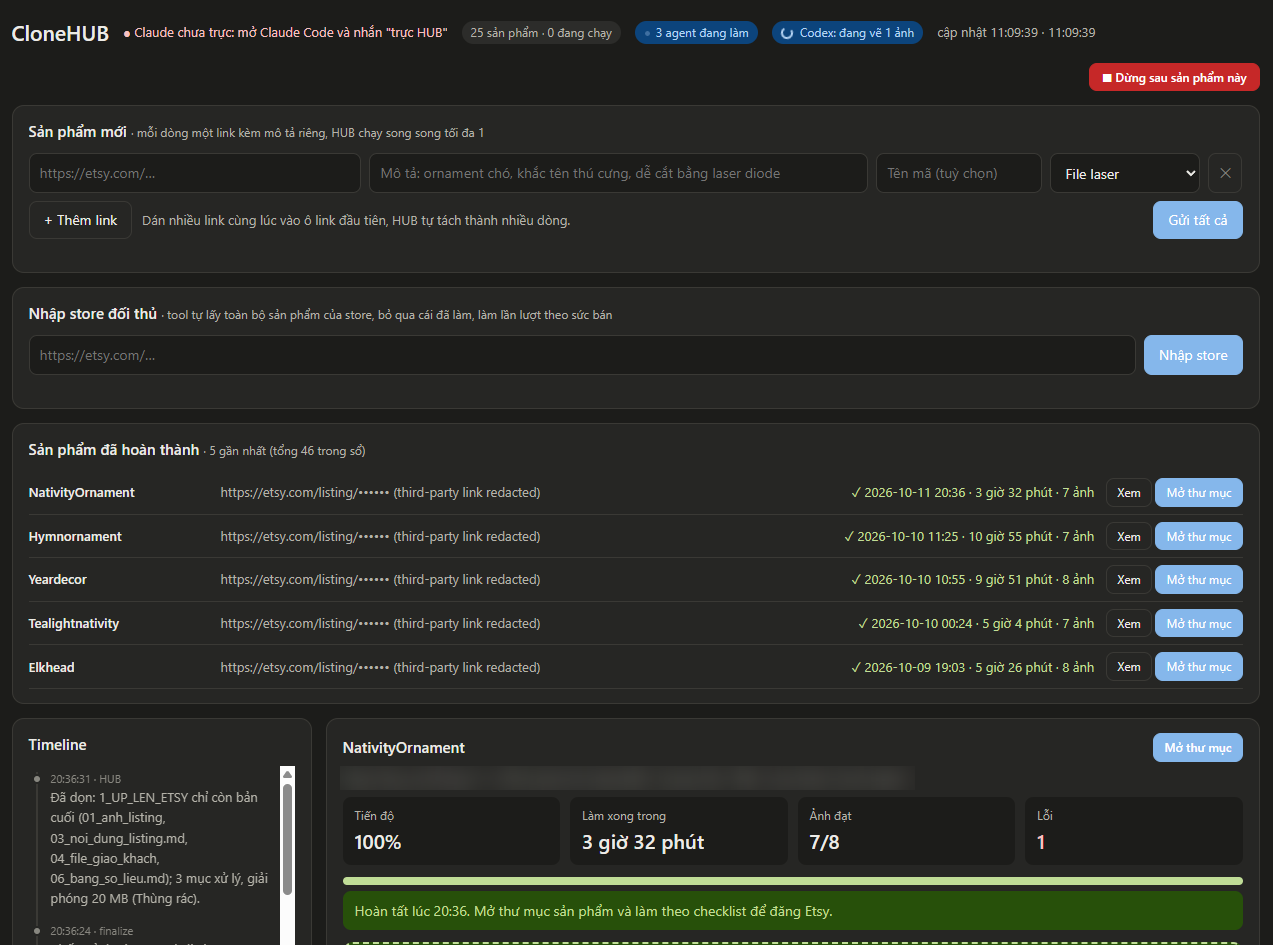This screenshot has height=945, width=1273.
Task: Click the Timeline scrollbar thumb
Action: [x=288, y=838]
